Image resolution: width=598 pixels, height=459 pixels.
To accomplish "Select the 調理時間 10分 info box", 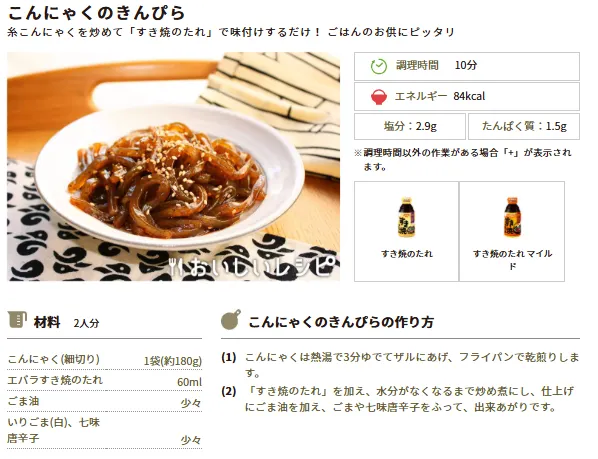I will coord(467,66).
